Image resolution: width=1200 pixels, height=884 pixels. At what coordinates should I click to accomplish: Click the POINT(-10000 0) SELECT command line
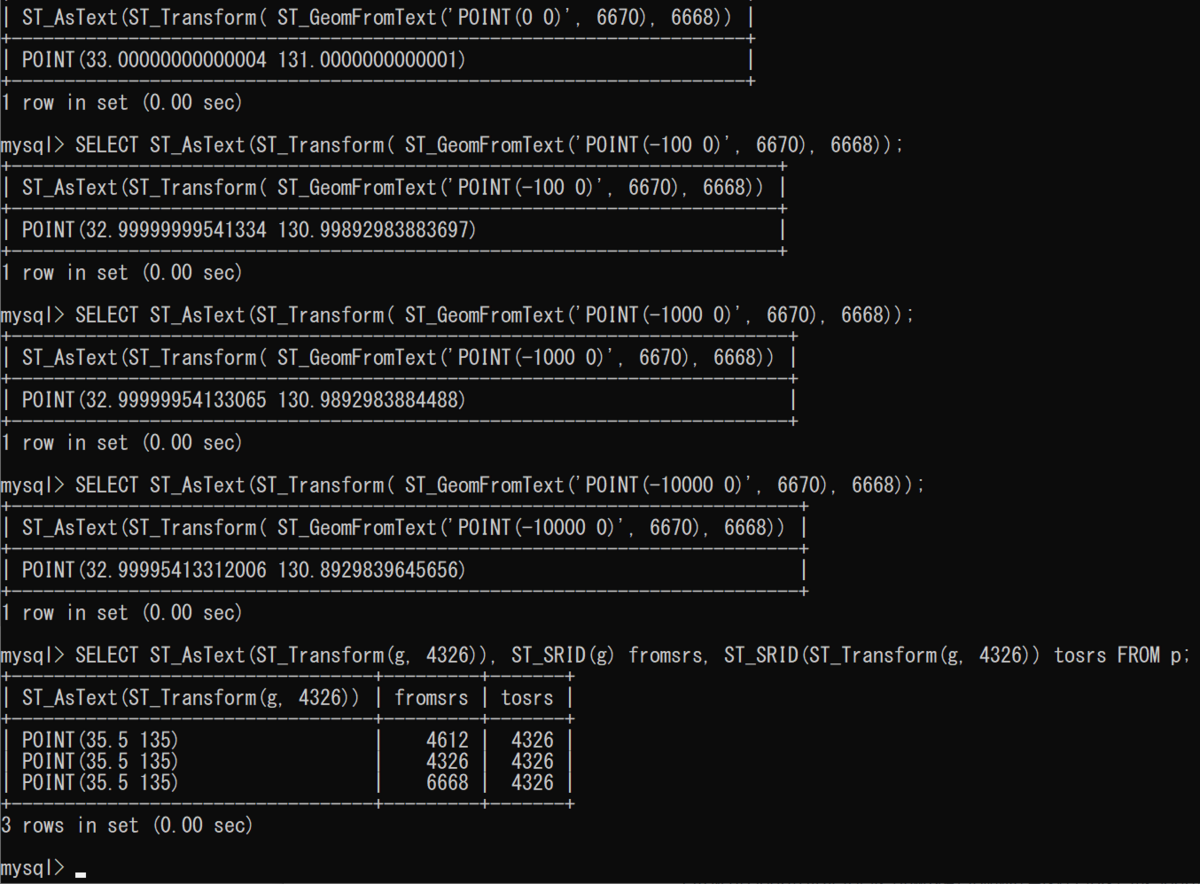click(462, 485)
